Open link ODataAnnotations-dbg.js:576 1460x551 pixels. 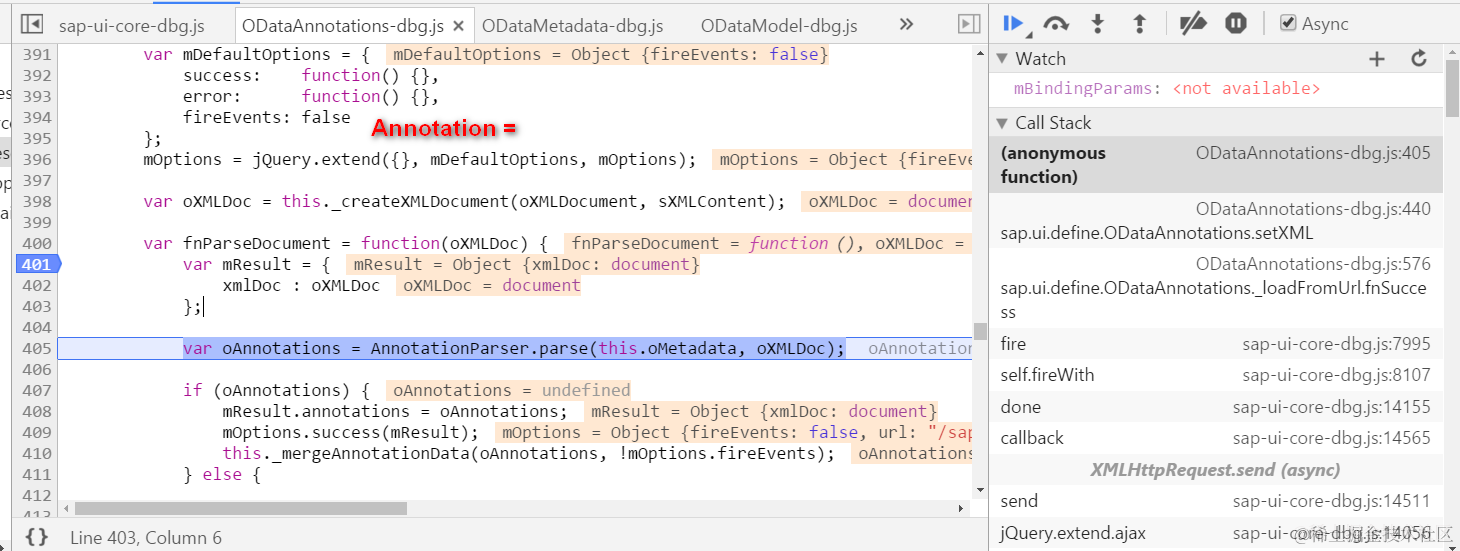tap(1313, 264)
